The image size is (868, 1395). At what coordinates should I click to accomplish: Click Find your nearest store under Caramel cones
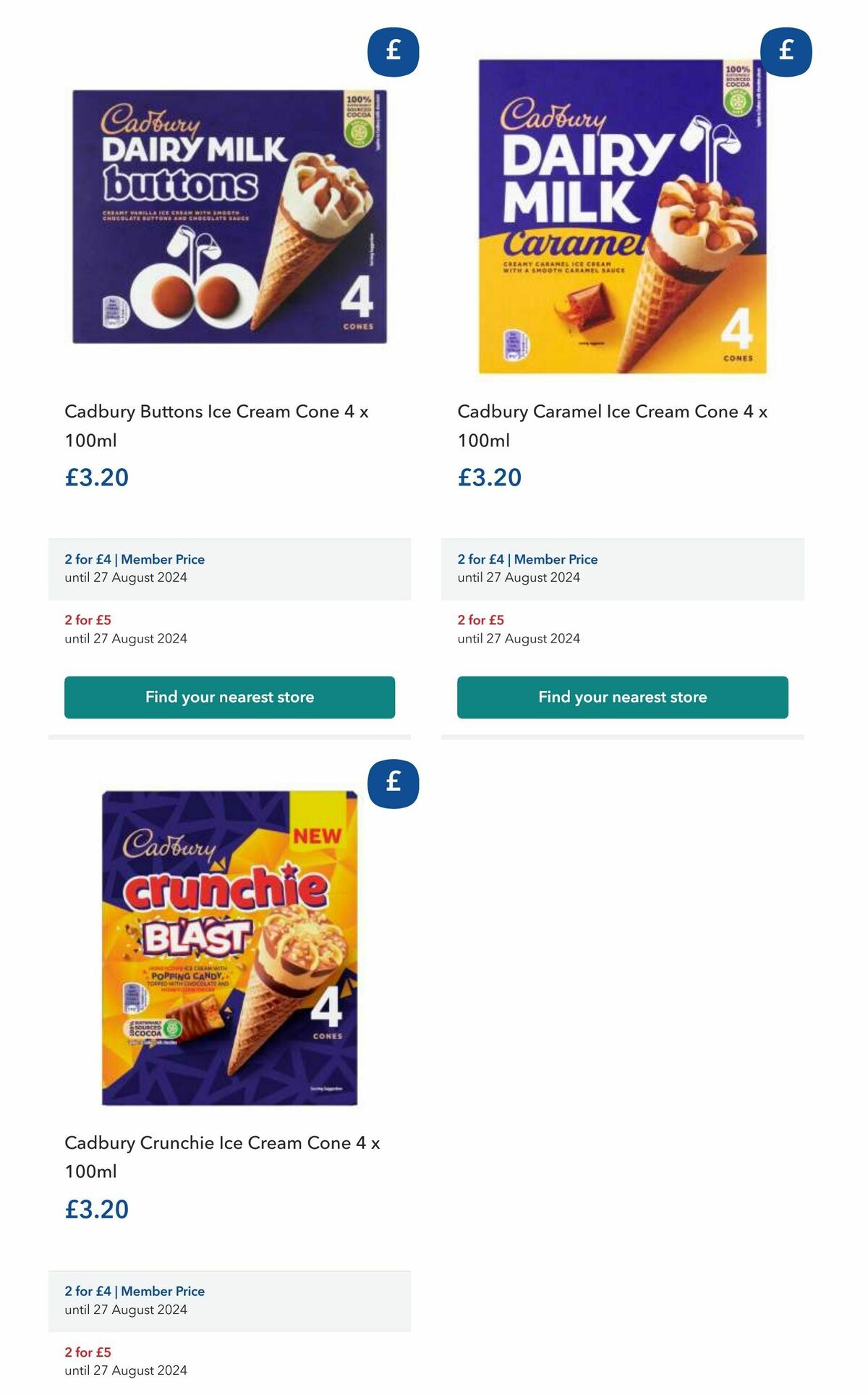[622, 697]
